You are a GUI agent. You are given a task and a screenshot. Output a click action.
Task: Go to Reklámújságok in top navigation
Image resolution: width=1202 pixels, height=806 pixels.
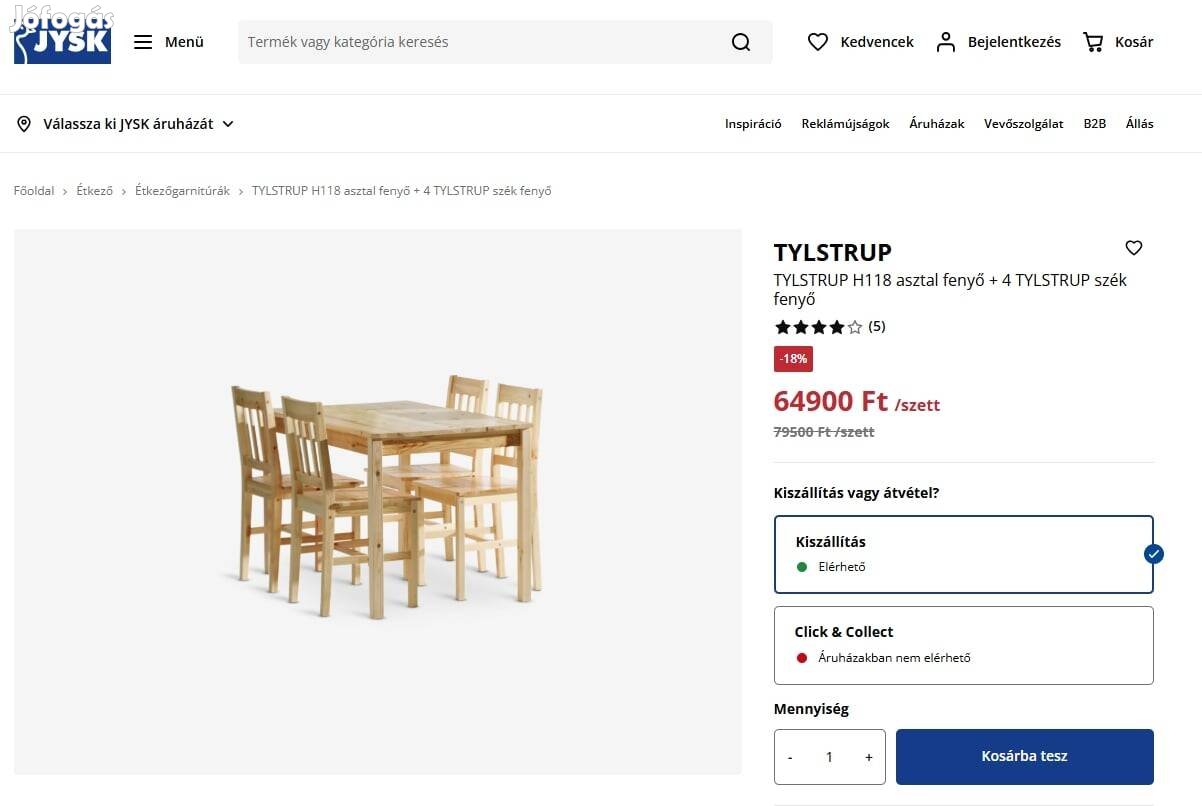(x=845, y=124)
